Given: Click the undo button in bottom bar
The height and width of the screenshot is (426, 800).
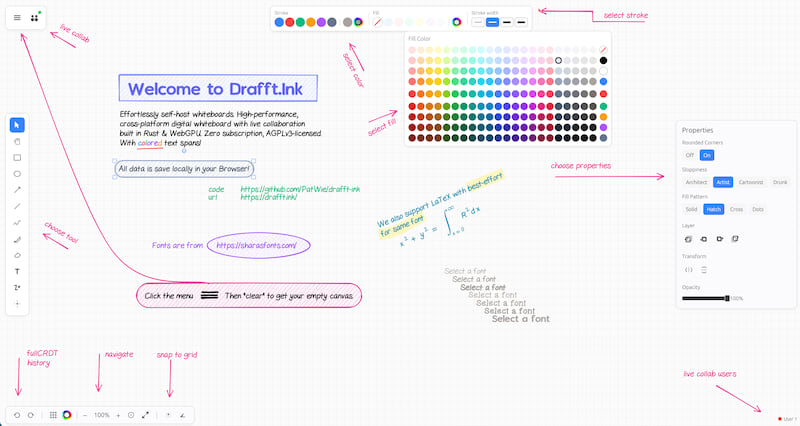Looking at the screenshot, I should point(17,415).
